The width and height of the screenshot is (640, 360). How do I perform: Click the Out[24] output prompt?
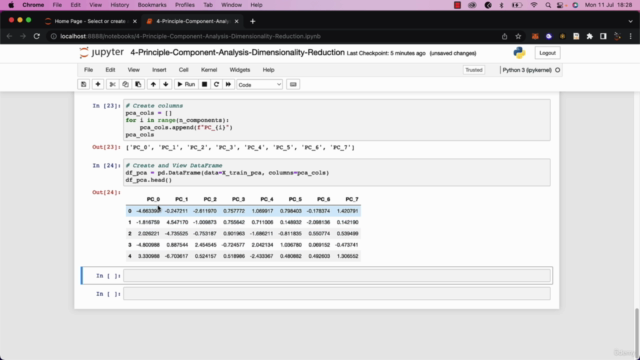106,192
